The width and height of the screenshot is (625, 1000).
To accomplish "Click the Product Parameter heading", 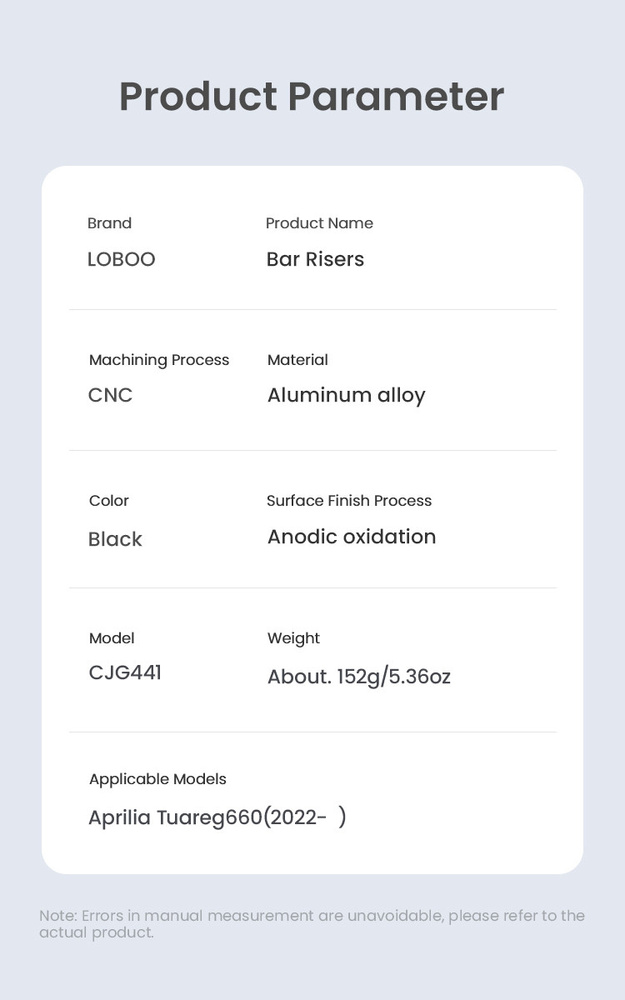I will pos(312,97).
